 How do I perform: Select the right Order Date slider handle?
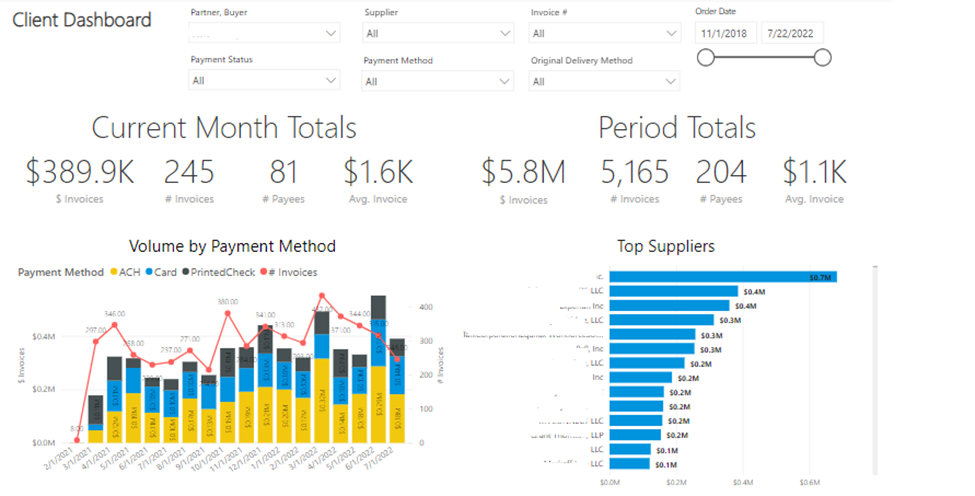tap(823, 58)
